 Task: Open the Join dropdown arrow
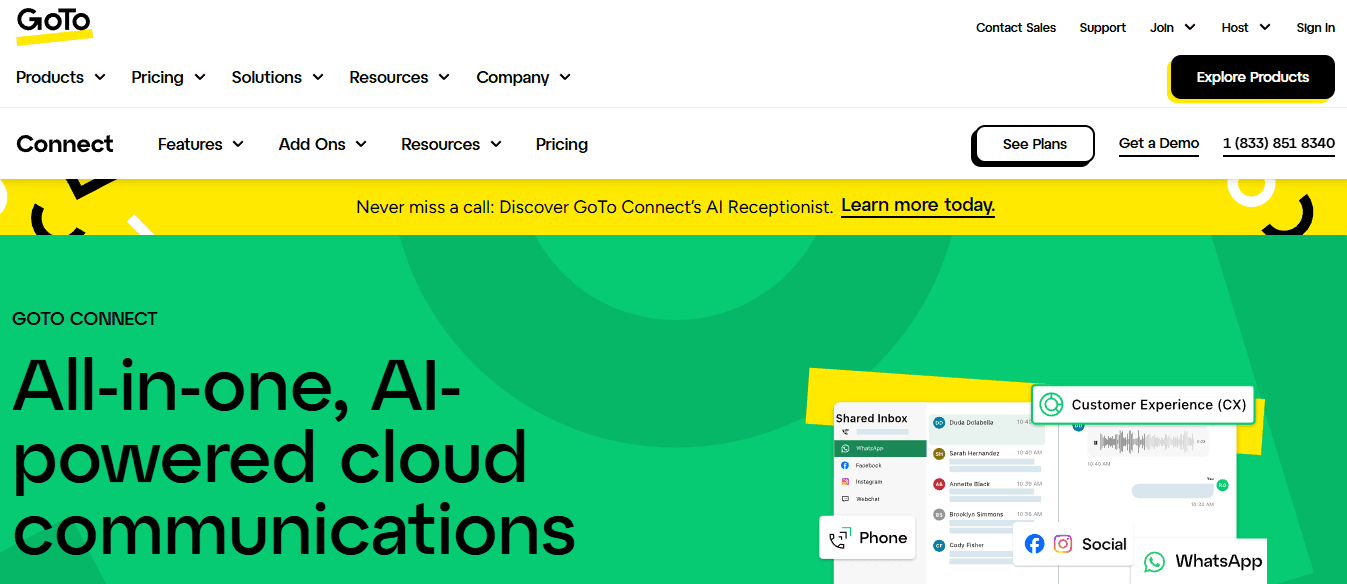pos(1190,28)
